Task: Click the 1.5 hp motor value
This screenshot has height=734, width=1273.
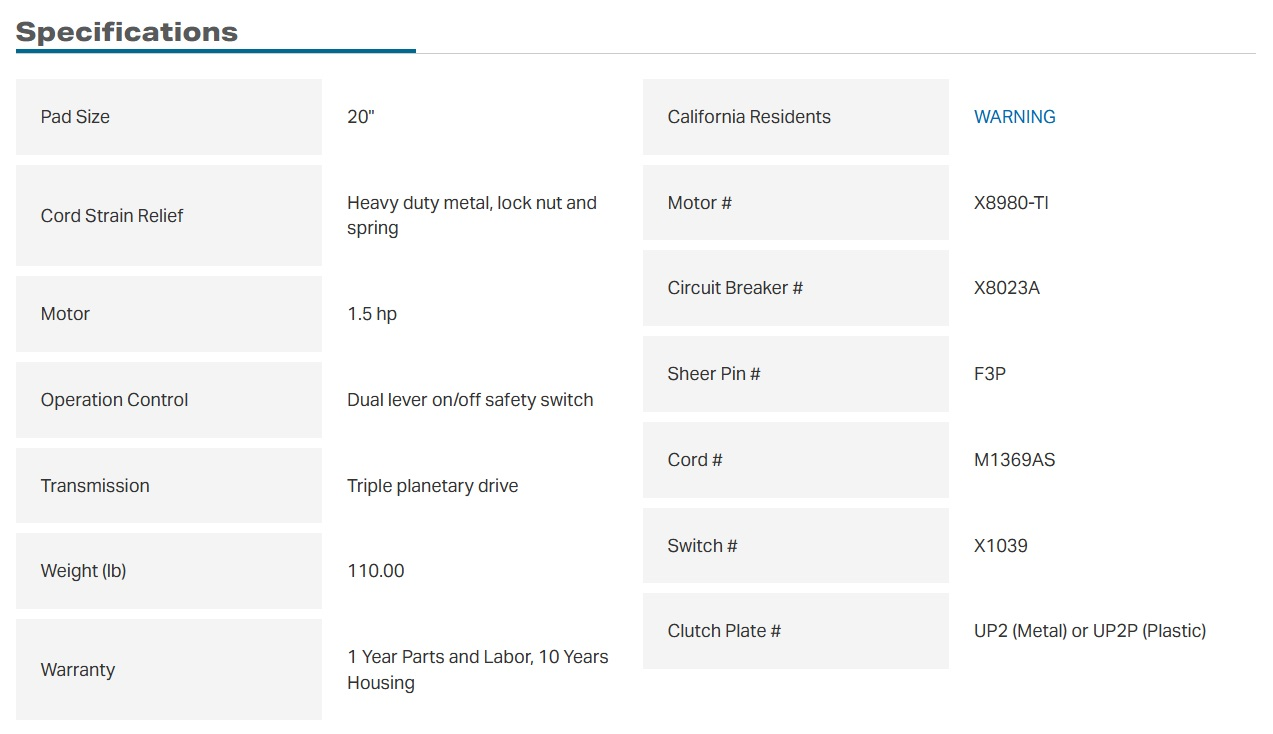Action: tap(372, 314)
